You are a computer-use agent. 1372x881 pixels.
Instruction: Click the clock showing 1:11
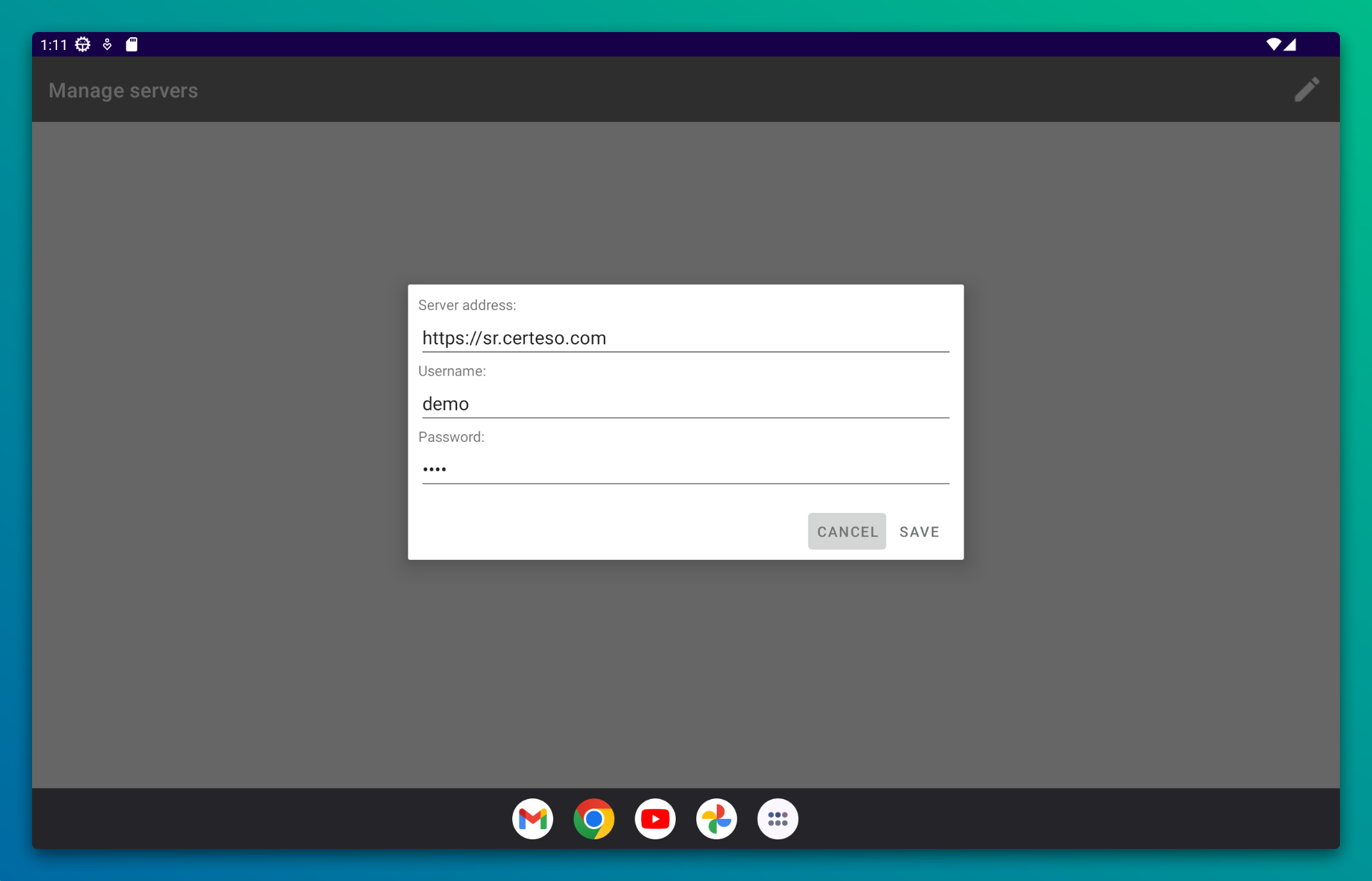click(53, 44)
